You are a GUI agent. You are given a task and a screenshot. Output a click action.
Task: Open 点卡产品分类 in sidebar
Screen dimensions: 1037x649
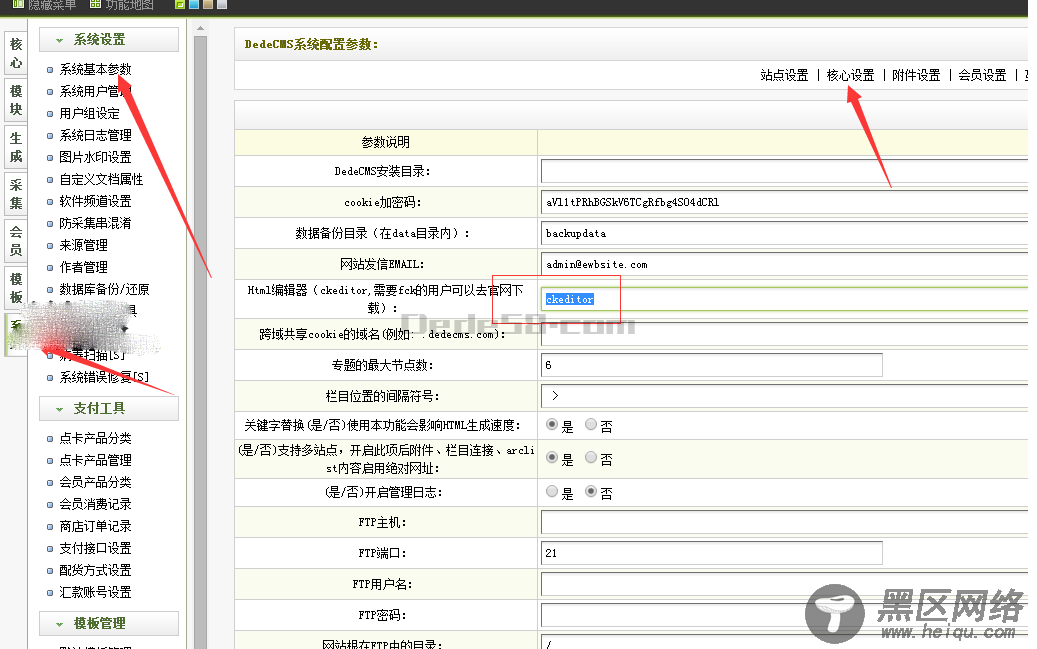point(95,438)
